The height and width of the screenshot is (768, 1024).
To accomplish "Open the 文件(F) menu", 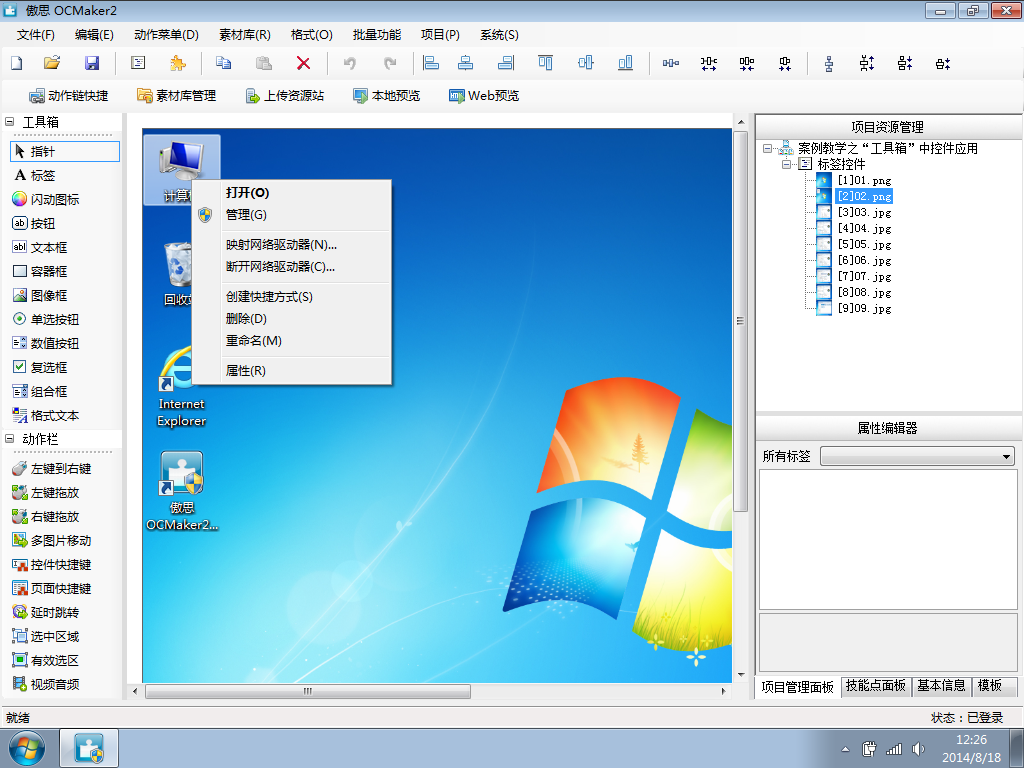I will [35, 35].
